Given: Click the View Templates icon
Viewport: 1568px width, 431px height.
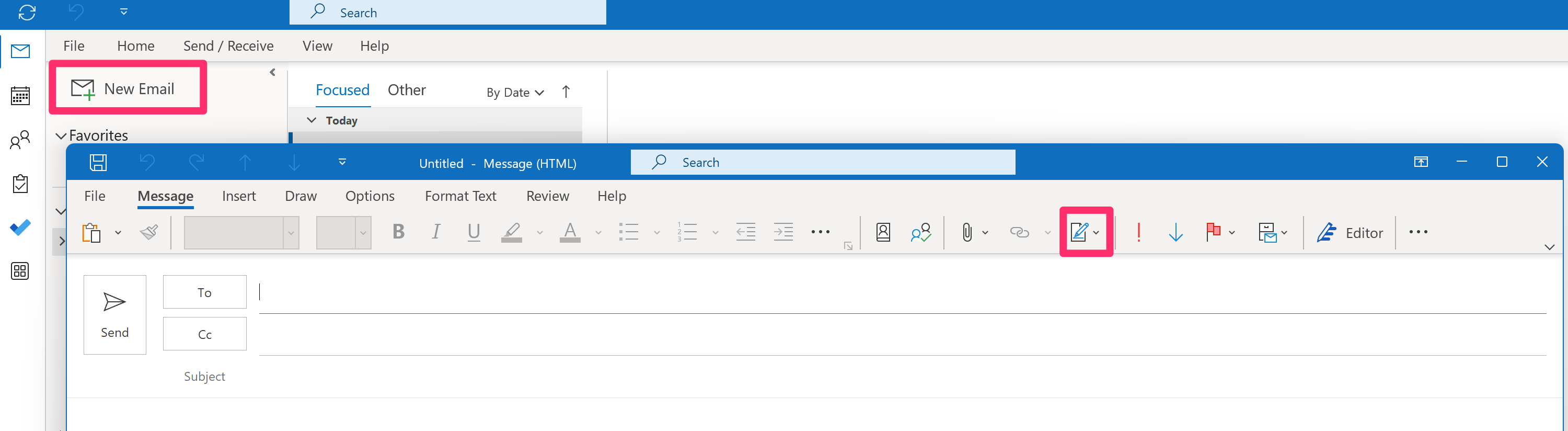Looking at the screenshot, I should (x=1267, y=233).
